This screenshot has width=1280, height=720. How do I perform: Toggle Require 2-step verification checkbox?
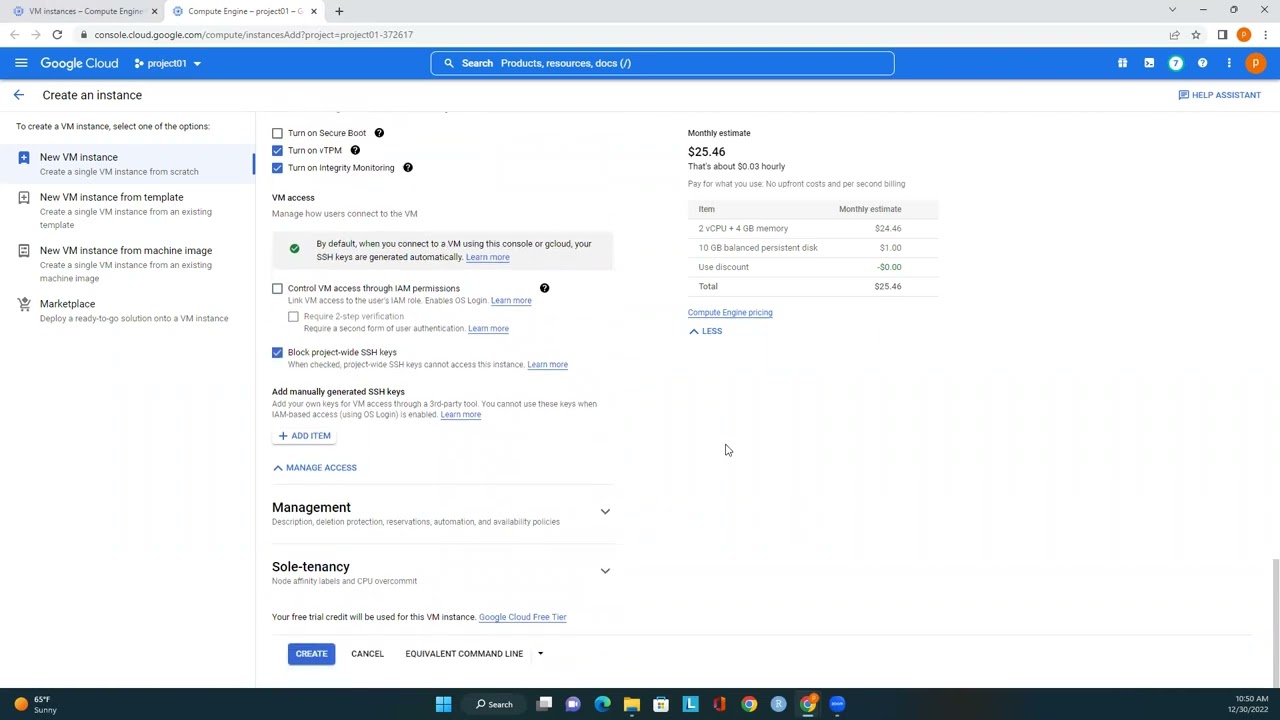[293, 317]
